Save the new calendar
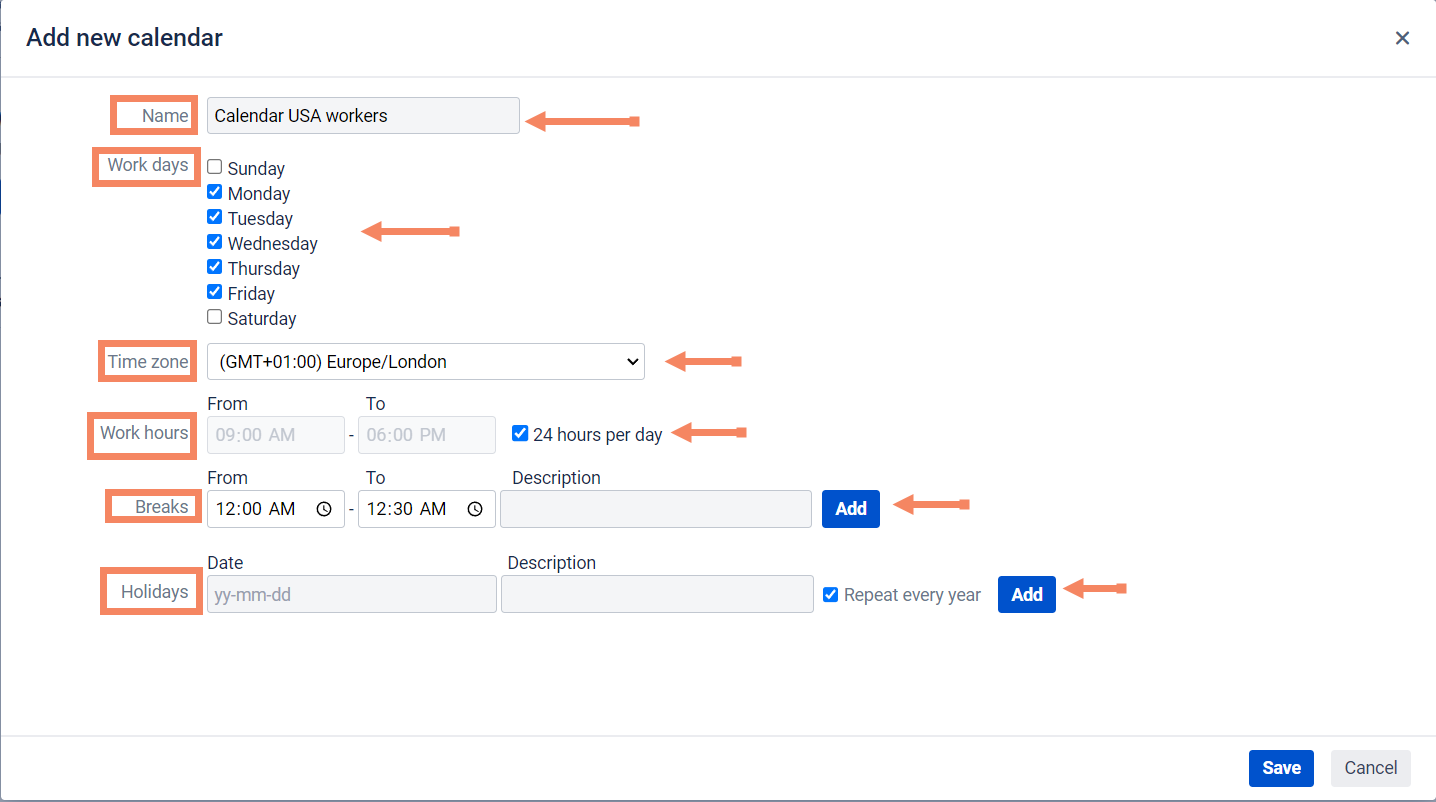This screenshot has height=802, width=1436. point(1280,768)
